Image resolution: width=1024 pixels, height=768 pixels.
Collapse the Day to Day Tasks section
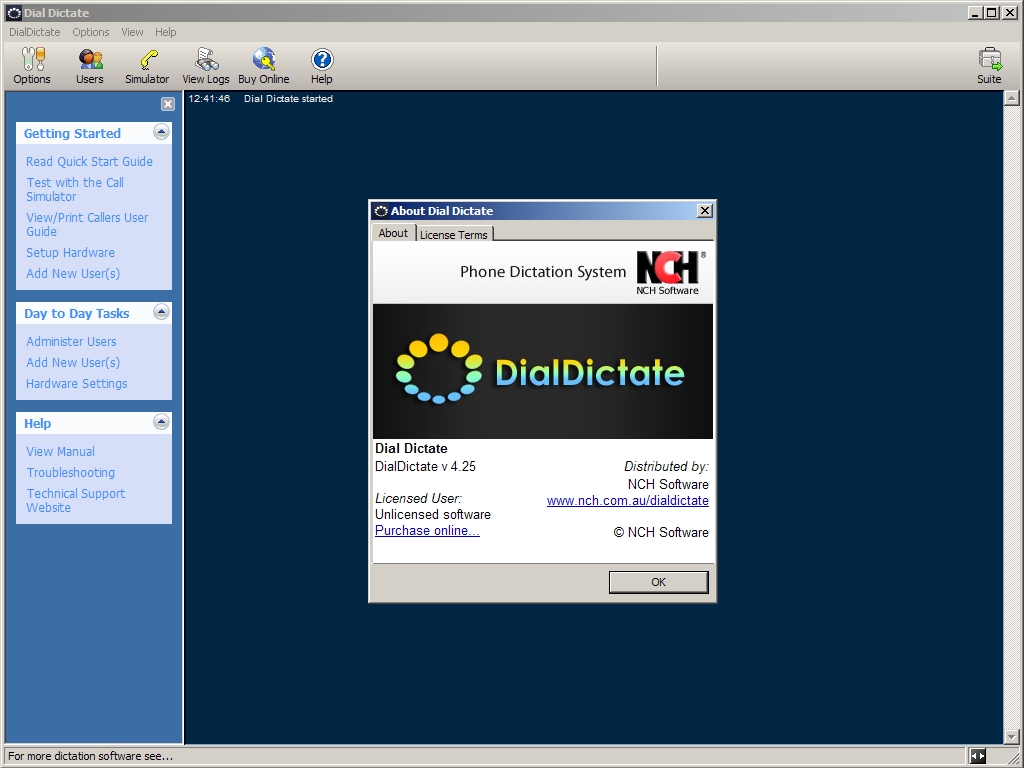click(x=161, y=312)
